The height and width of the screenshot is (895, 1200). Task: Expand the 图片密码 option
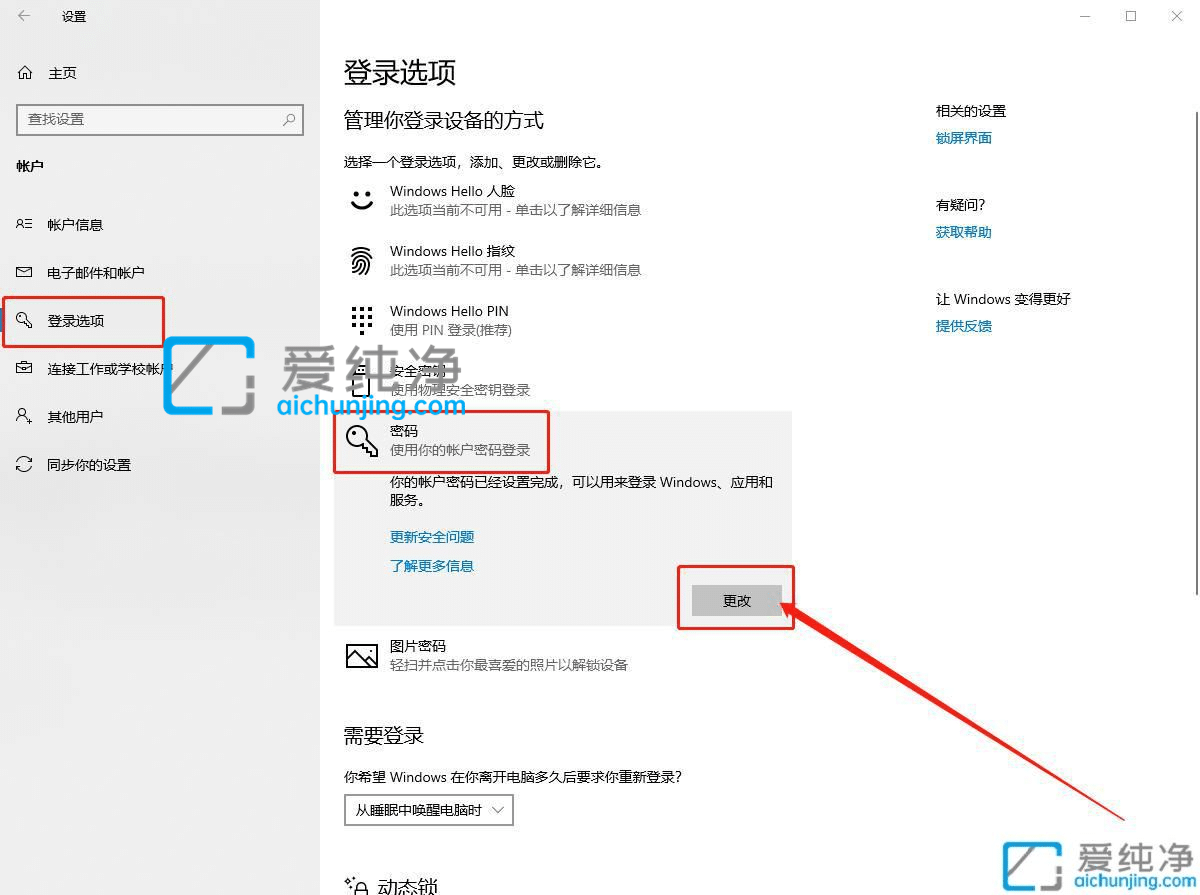[563, 655]
